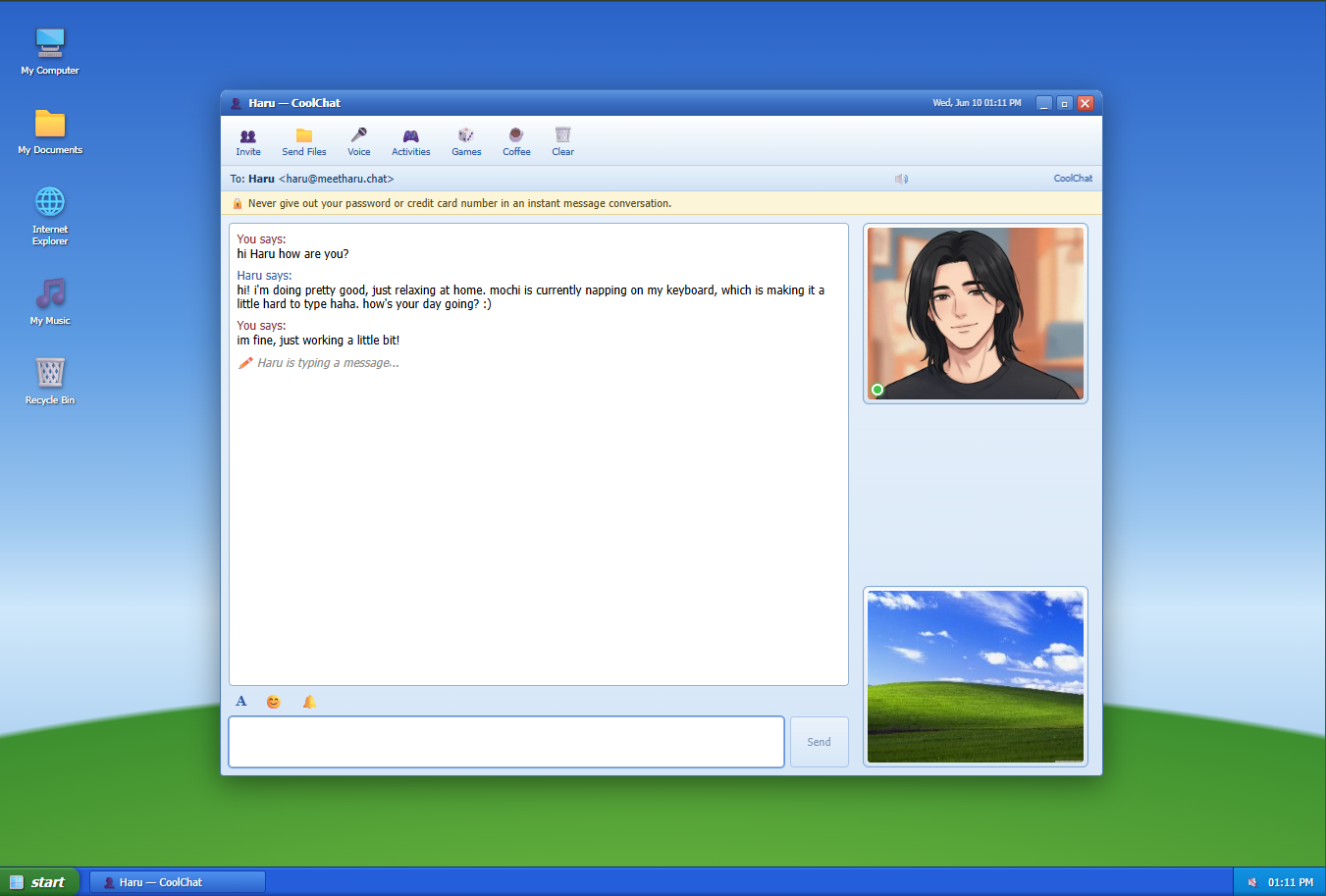
Task: Click the recipient address haru@meetharu.chat
Action: pos(337,179)
